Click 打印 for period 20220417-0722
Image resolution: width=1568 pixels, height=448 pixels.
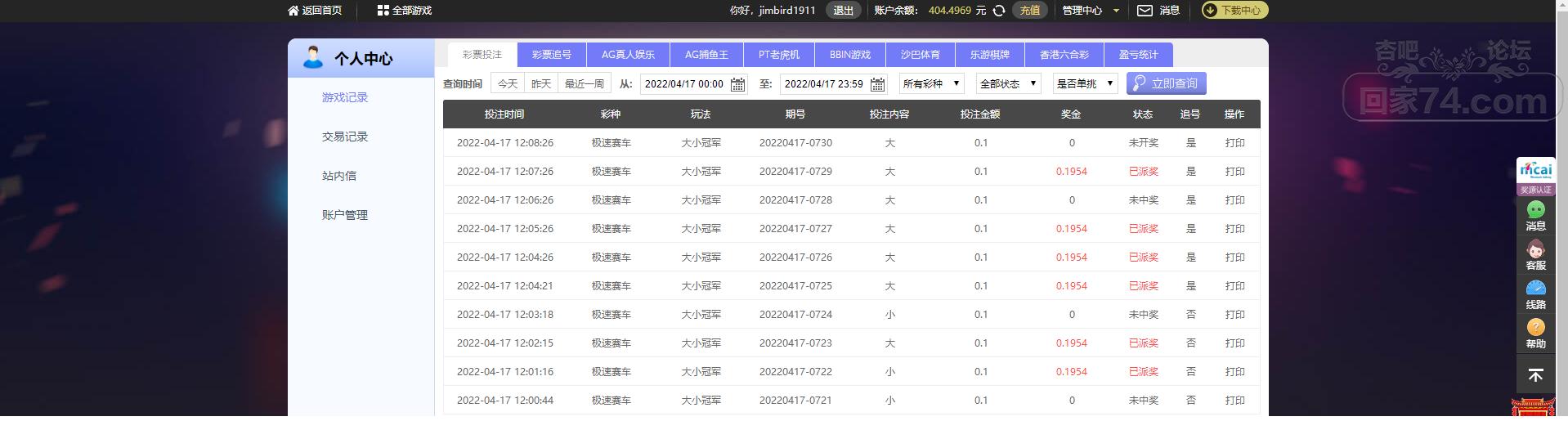point(1234,372)
